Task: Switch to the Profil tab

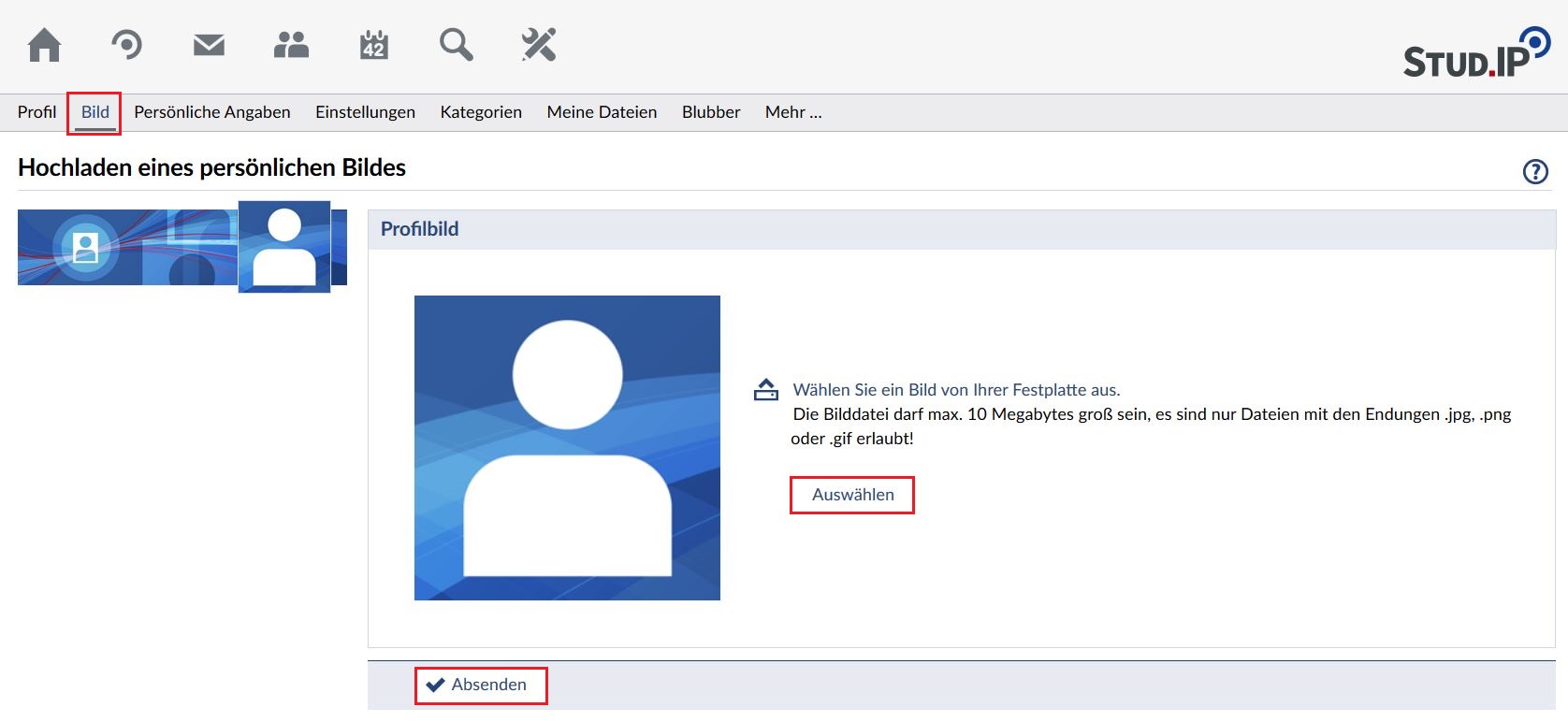Action: (x=36, y=112)
